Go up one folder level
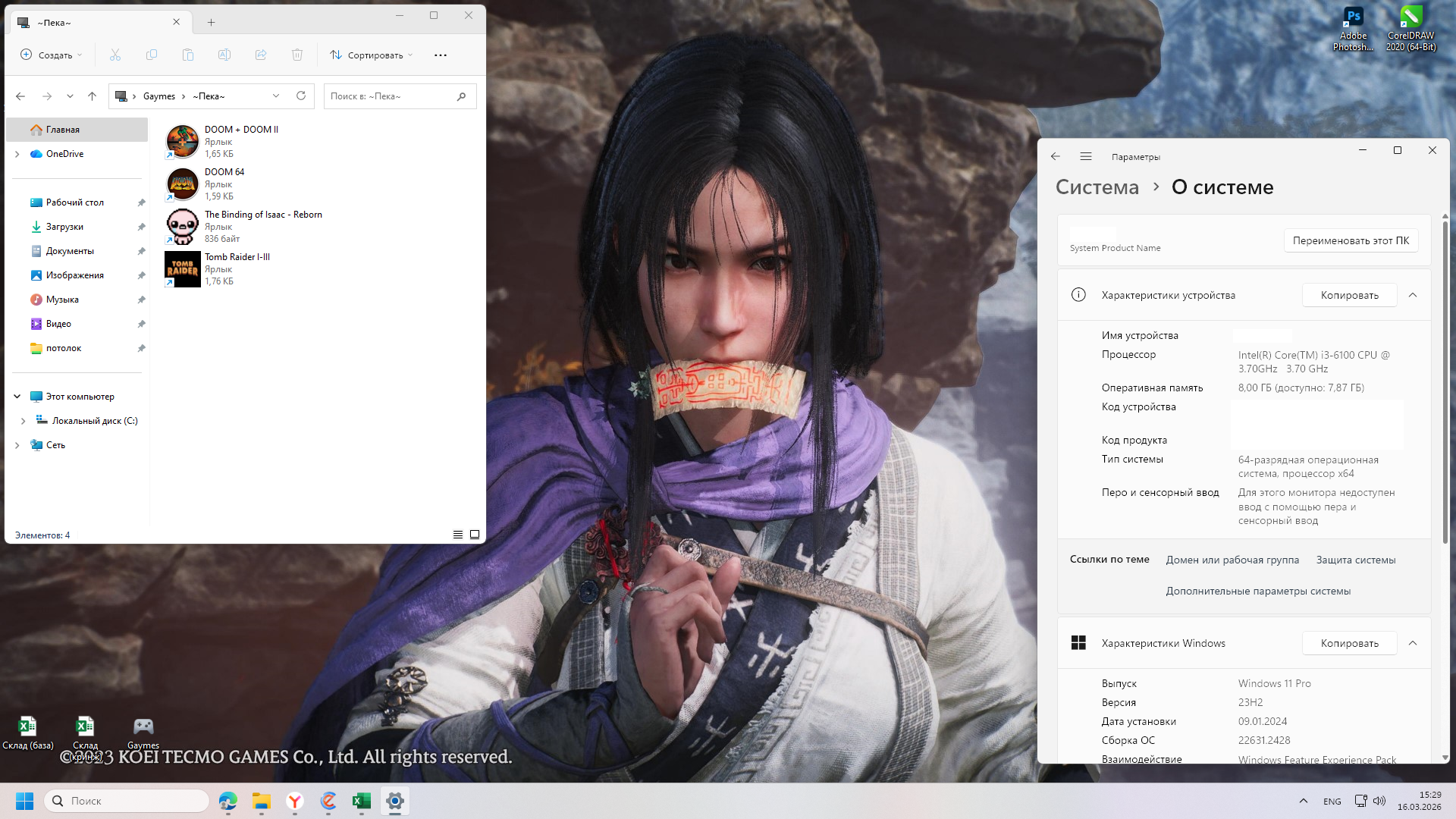Screen dimensions: 1456x819 [93, 96]
